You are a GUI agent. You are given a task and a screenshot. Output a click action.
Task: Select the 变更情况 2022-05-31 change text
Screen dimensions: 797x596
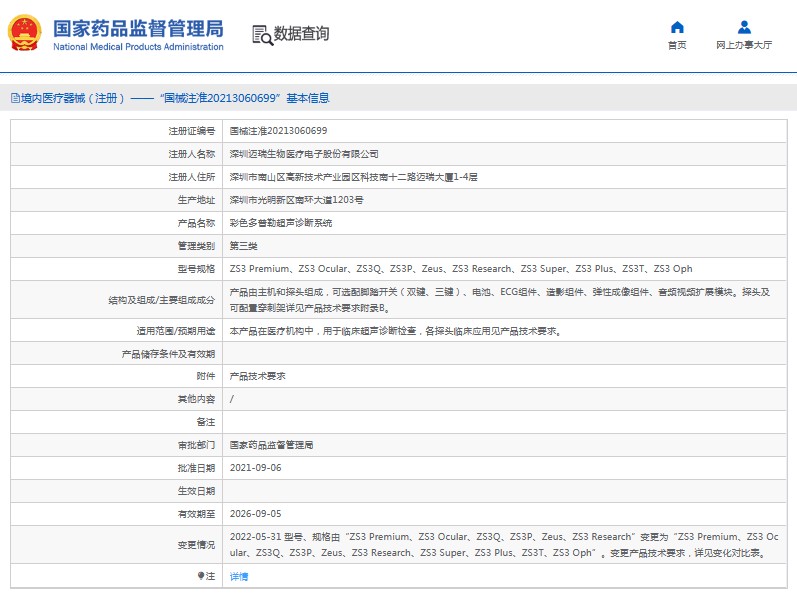pos(504,545)
